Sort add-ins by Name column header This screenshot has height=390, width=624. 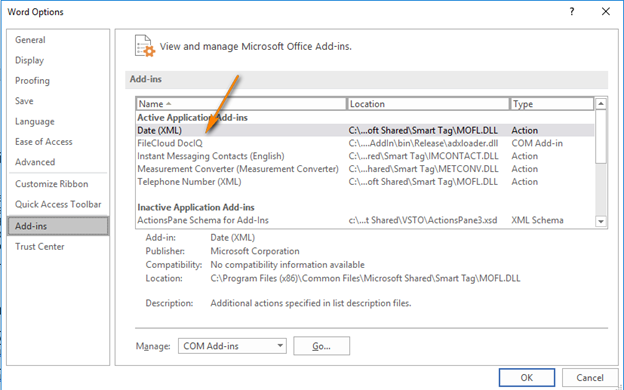241,104
